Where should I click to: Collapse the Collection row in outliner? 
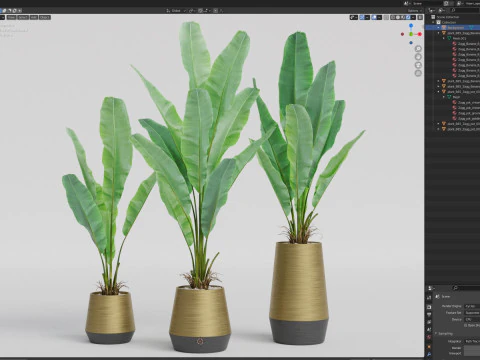click(x=433, y=22)
